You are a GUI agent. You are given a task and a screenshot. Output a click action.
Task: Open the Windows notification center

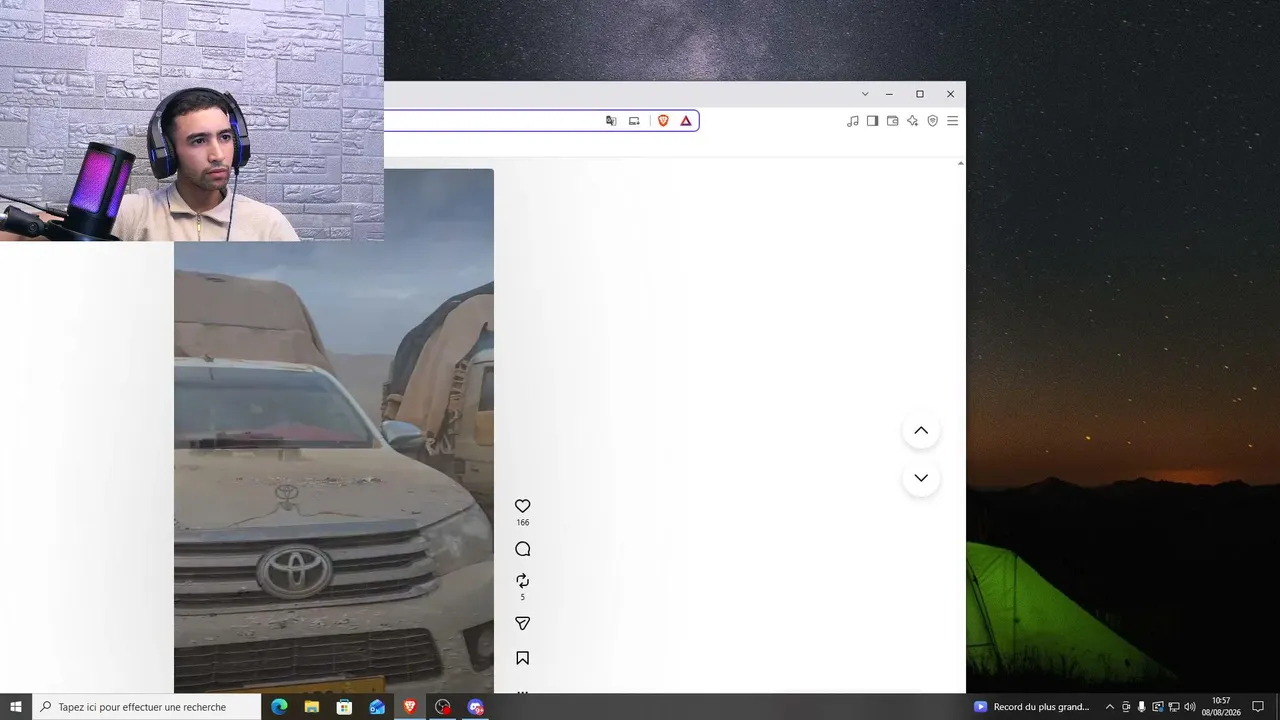[1259, 707]
